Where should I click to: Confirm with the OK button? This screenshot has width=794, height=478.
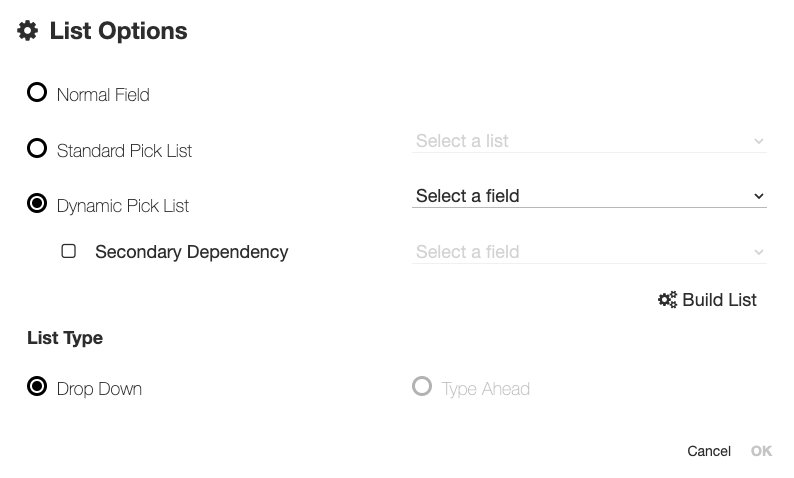pyautogui.click(x=761, y=451)
